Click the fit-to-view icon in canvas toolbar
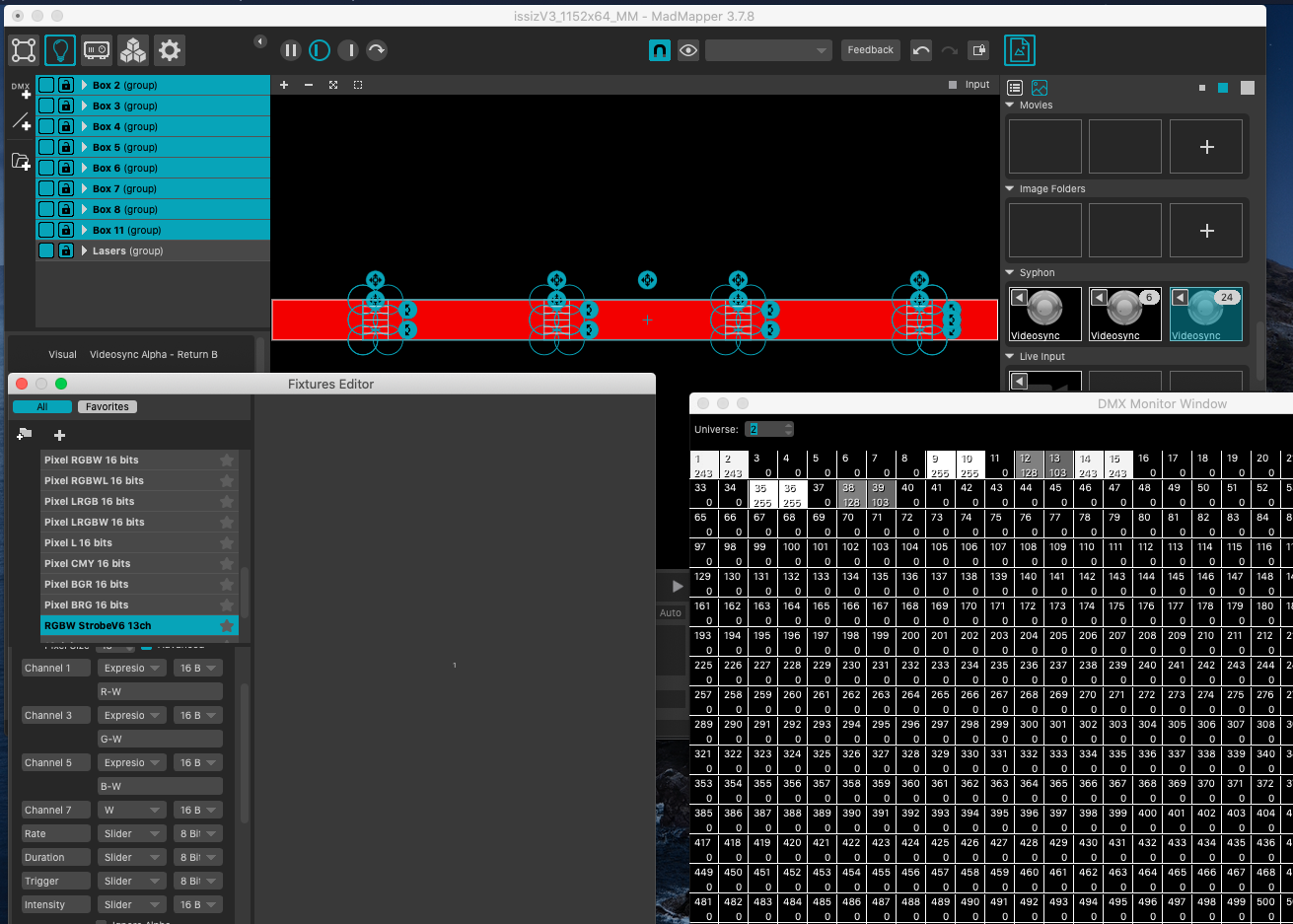The height and width of the screenshot is (924, 1293). (x=333, y=85)
